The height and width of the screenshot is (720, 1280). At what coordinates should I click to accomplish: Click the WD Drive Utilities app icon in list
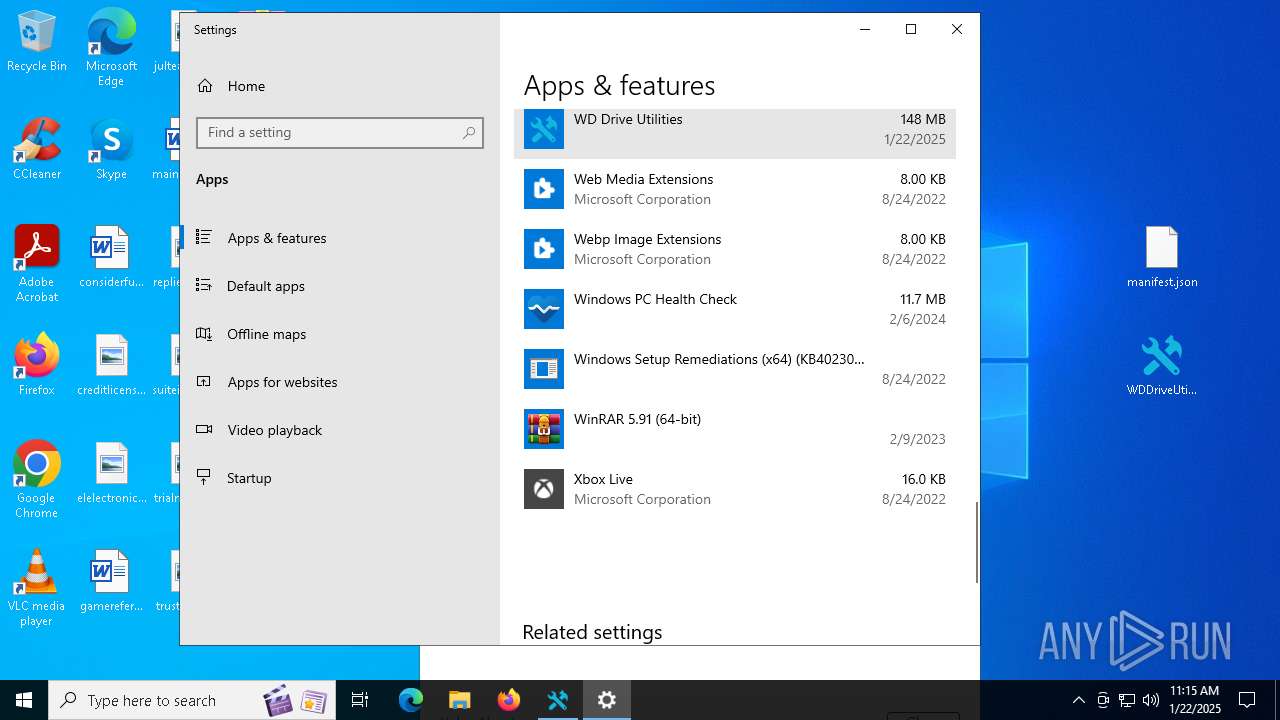544,129
